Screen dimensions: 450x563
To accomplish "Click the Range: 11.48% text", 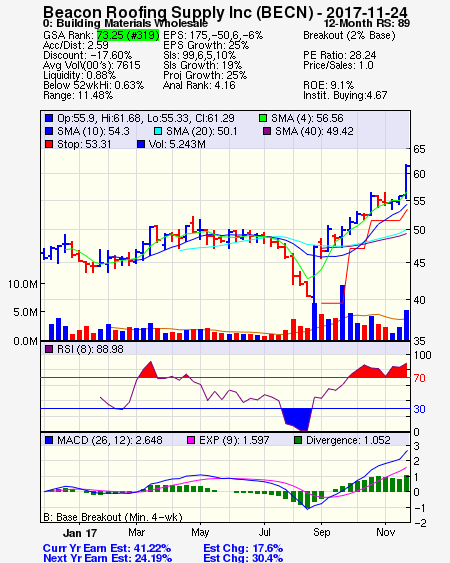I will 78,96.
